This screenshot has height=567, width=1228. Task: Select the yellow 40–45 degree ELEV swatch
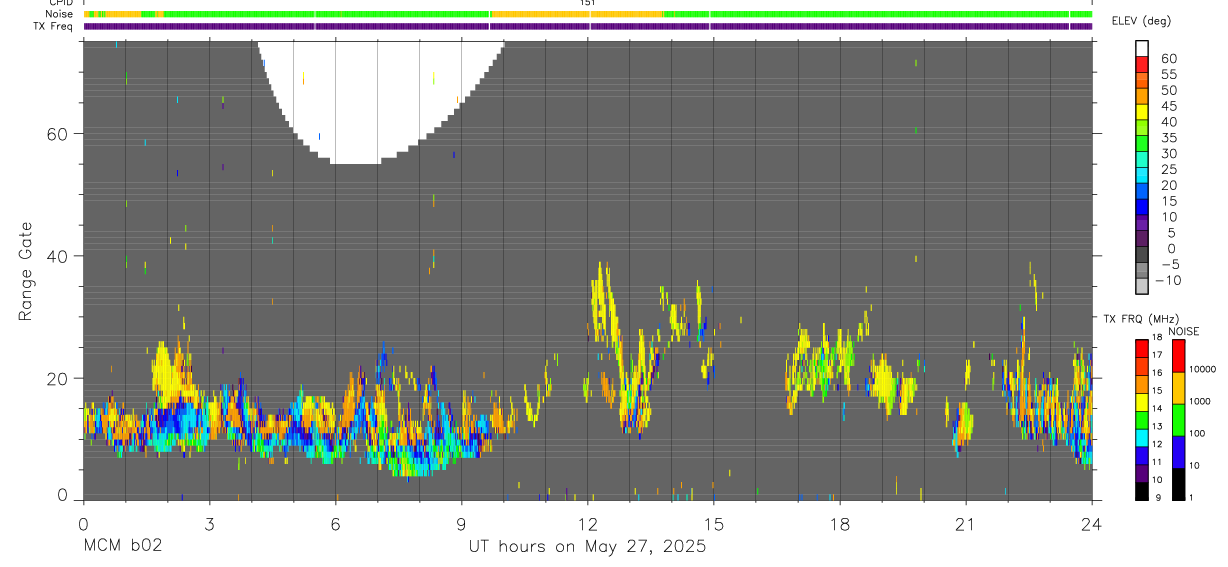coord(1141,111)
